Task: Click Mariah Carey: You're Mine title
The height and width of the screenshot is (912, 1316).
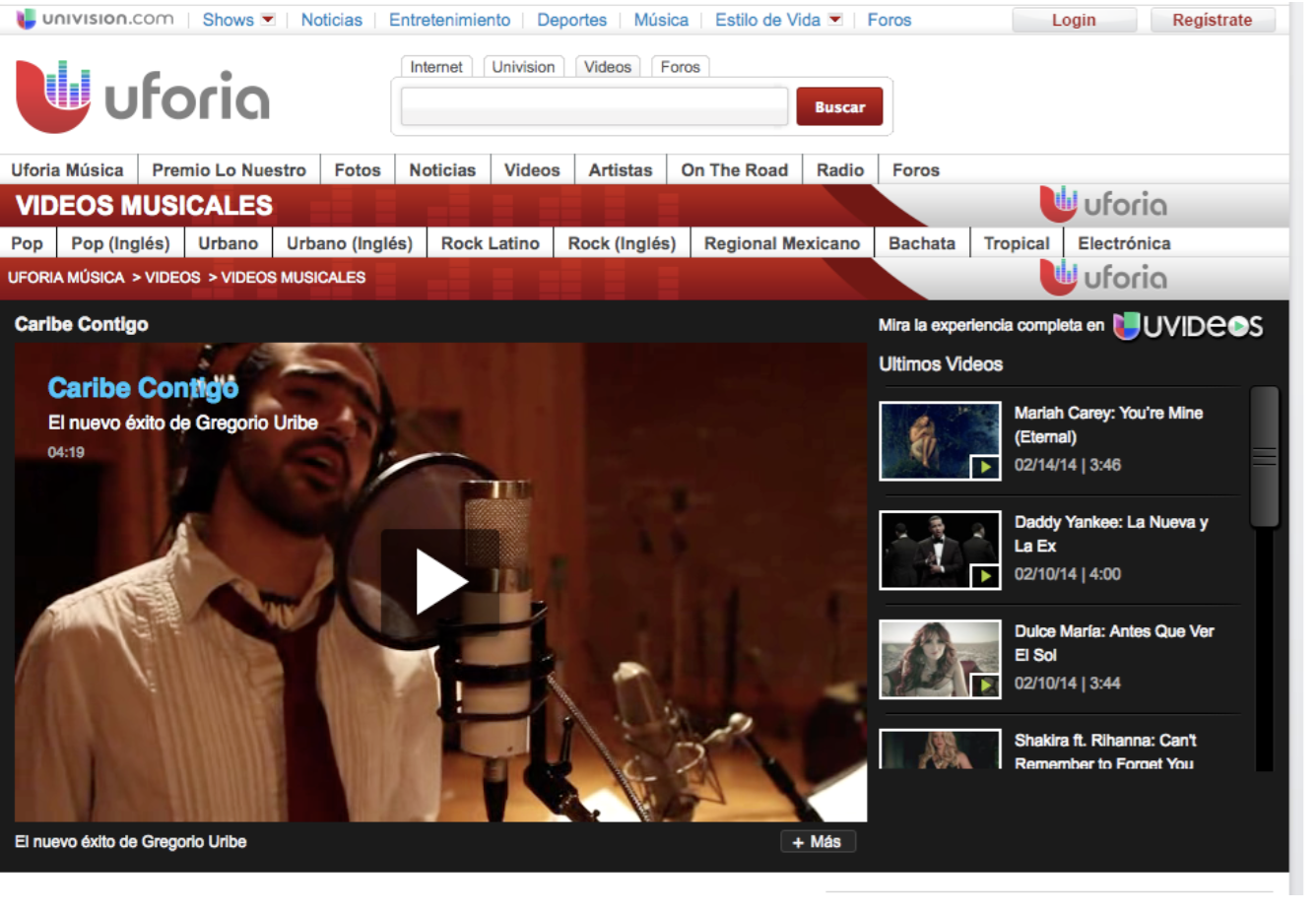Action: click(x=1108, y=424)
